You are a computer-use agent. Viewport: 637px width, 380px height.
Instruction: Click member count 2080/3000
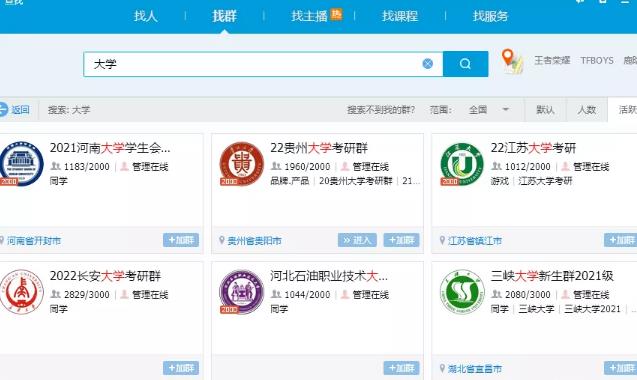(528, 295)
